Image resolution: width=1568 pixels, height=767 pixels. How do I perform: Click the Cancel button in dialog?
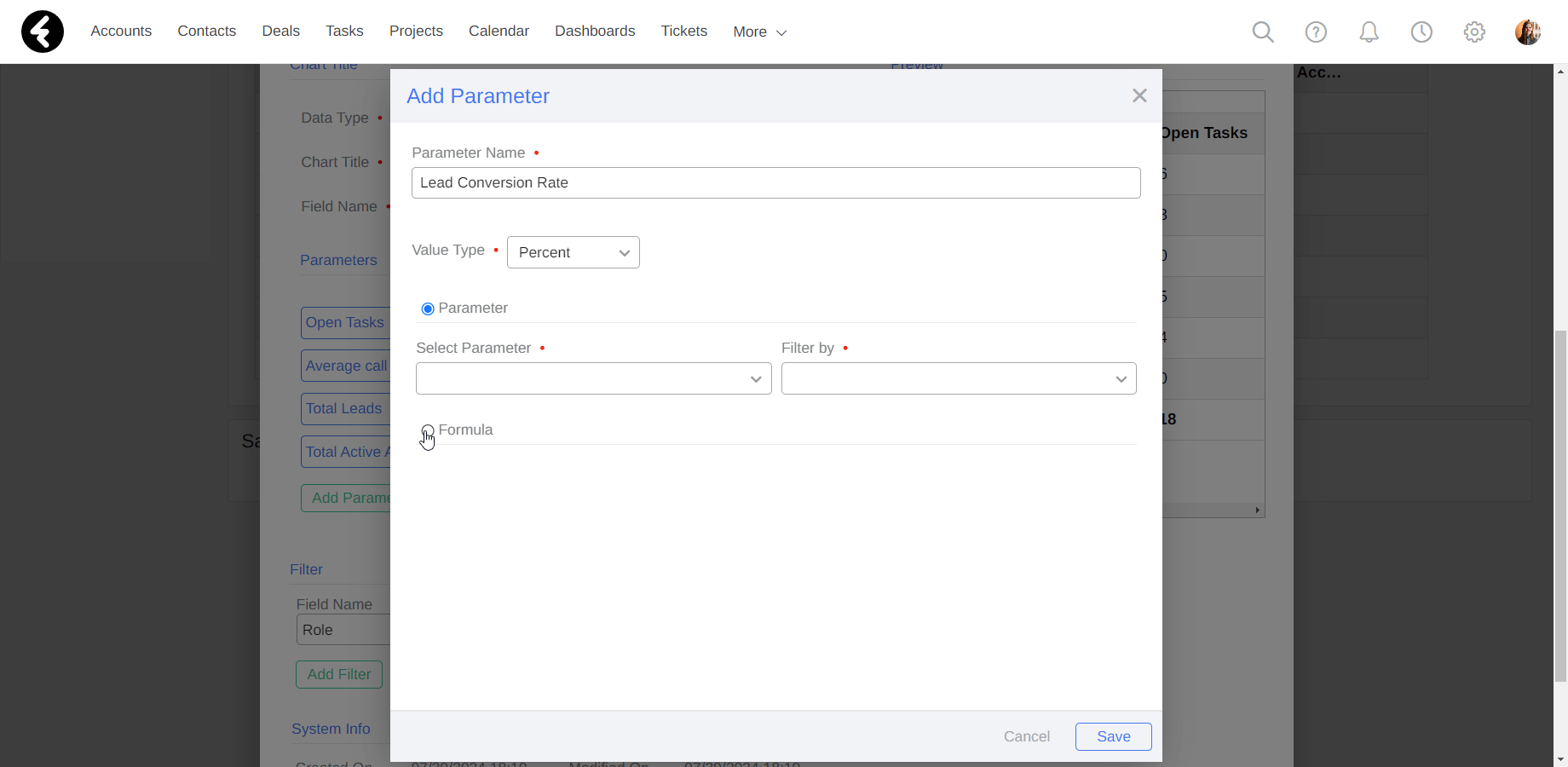click(x=1027, y=736)
